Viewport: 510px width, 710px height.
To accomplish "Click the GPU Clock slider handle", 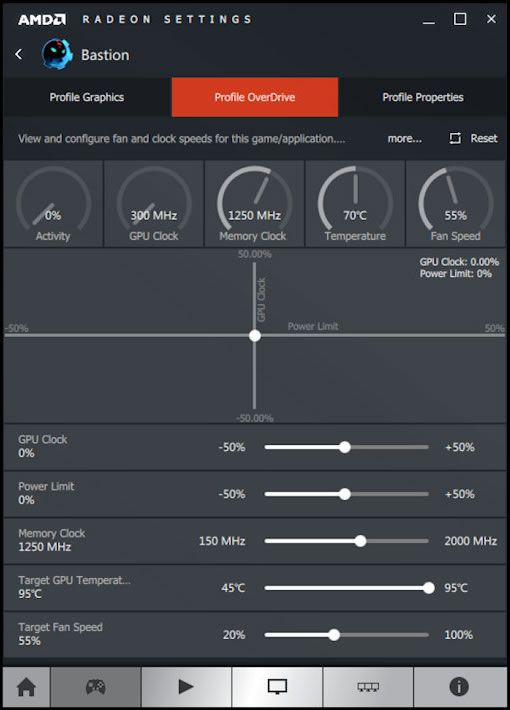I will (345, 447).
